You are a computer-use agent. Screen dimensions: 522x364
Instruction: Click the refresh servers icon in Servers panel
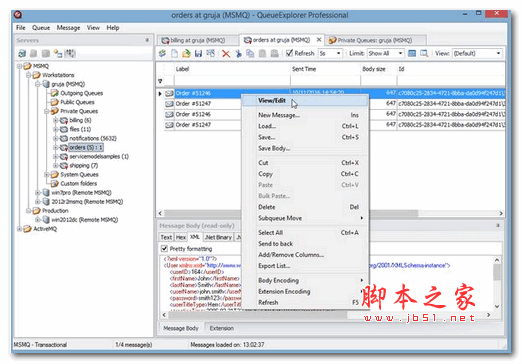coord(22,53)
